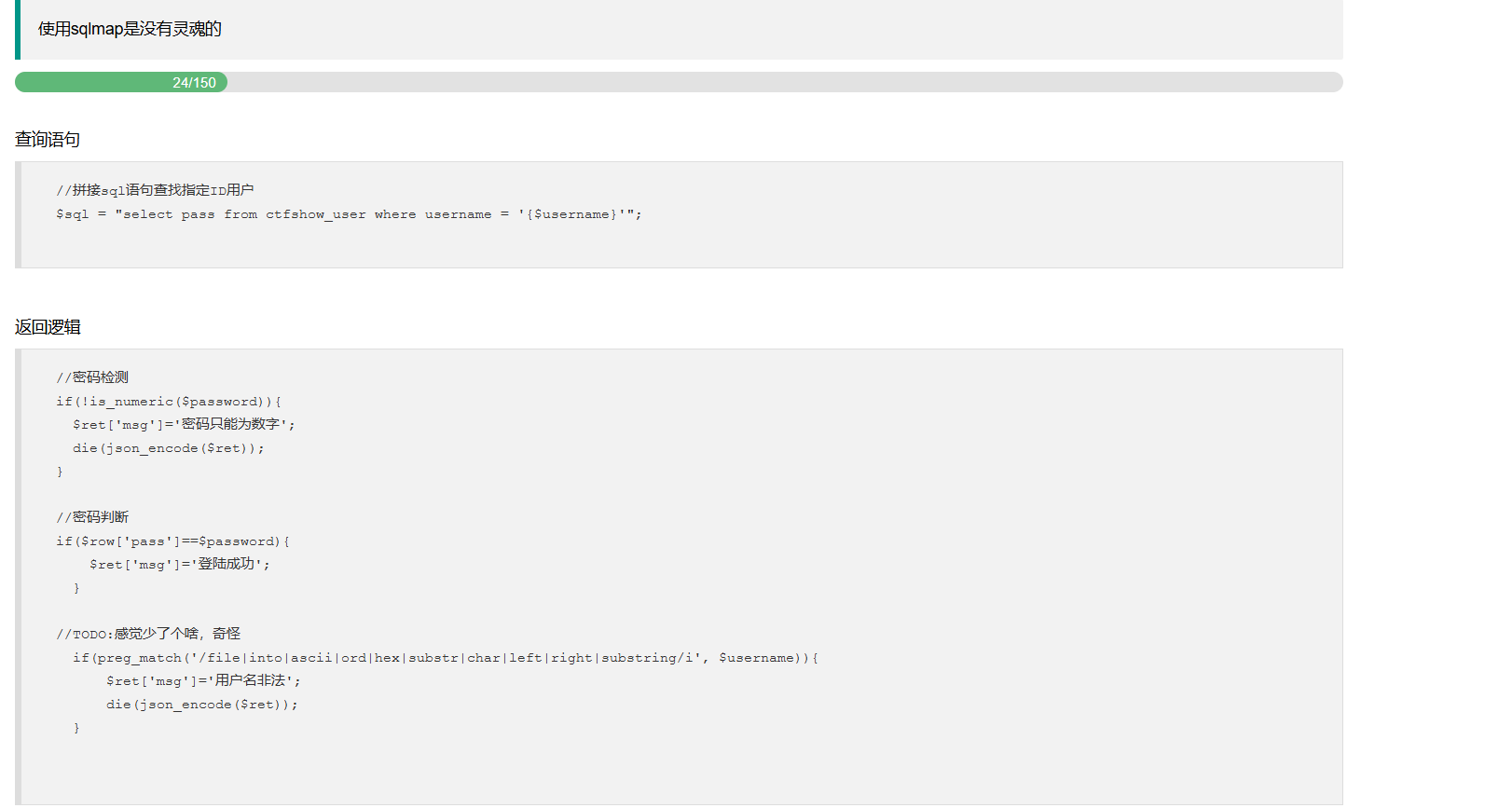Click the $row['pass']==$password condition line

(172, 541)
